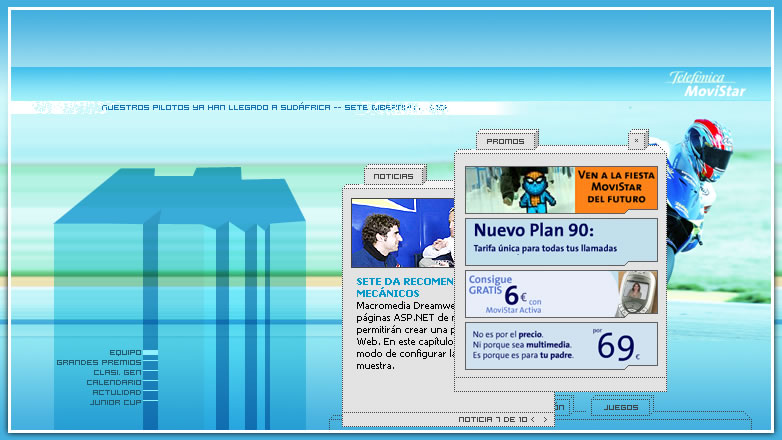This screenshot has width=782, height=440.
Task: Open the 'Ven a la fiesta MoviStar' banner
Action: coord(561,190)
